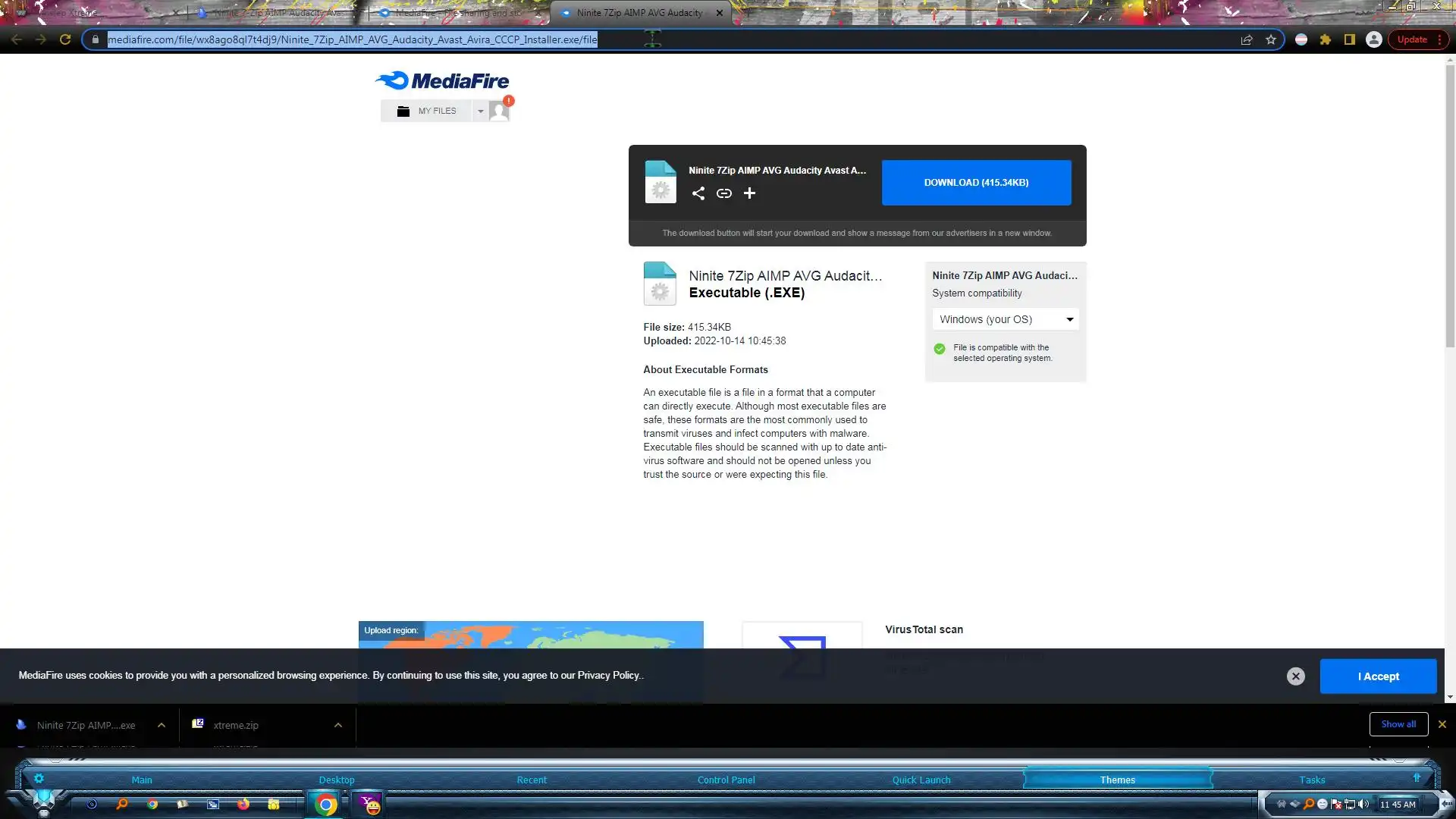Screen dimensions: 1456x819
Task: Open the Windows (your OS) dropdown
Action: click(x=1005, y=319)
